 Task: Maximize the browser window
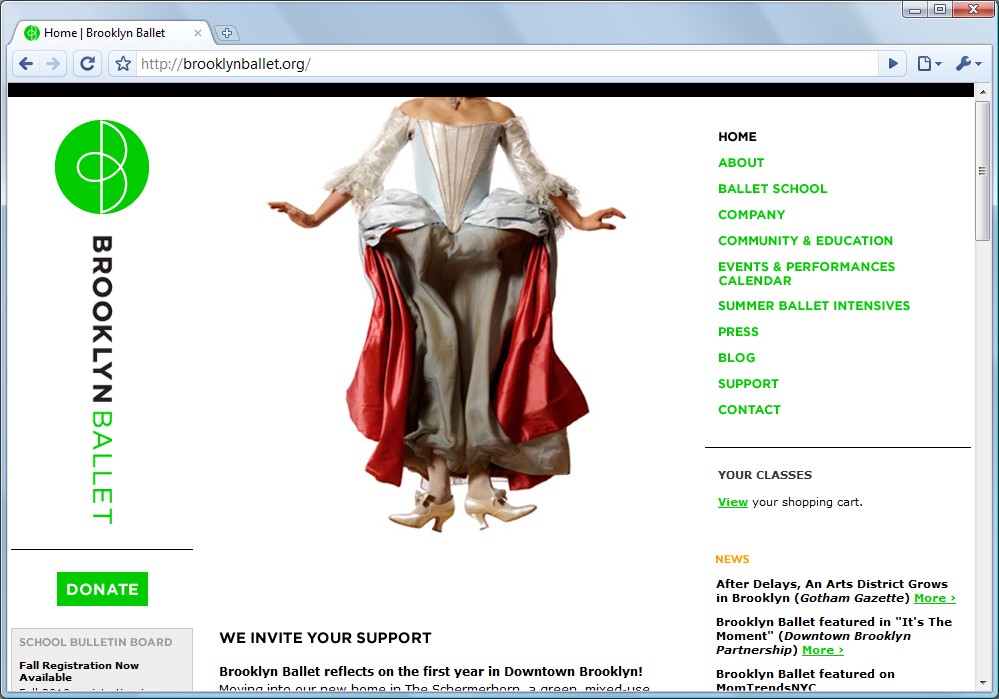[x=940, y=10]
